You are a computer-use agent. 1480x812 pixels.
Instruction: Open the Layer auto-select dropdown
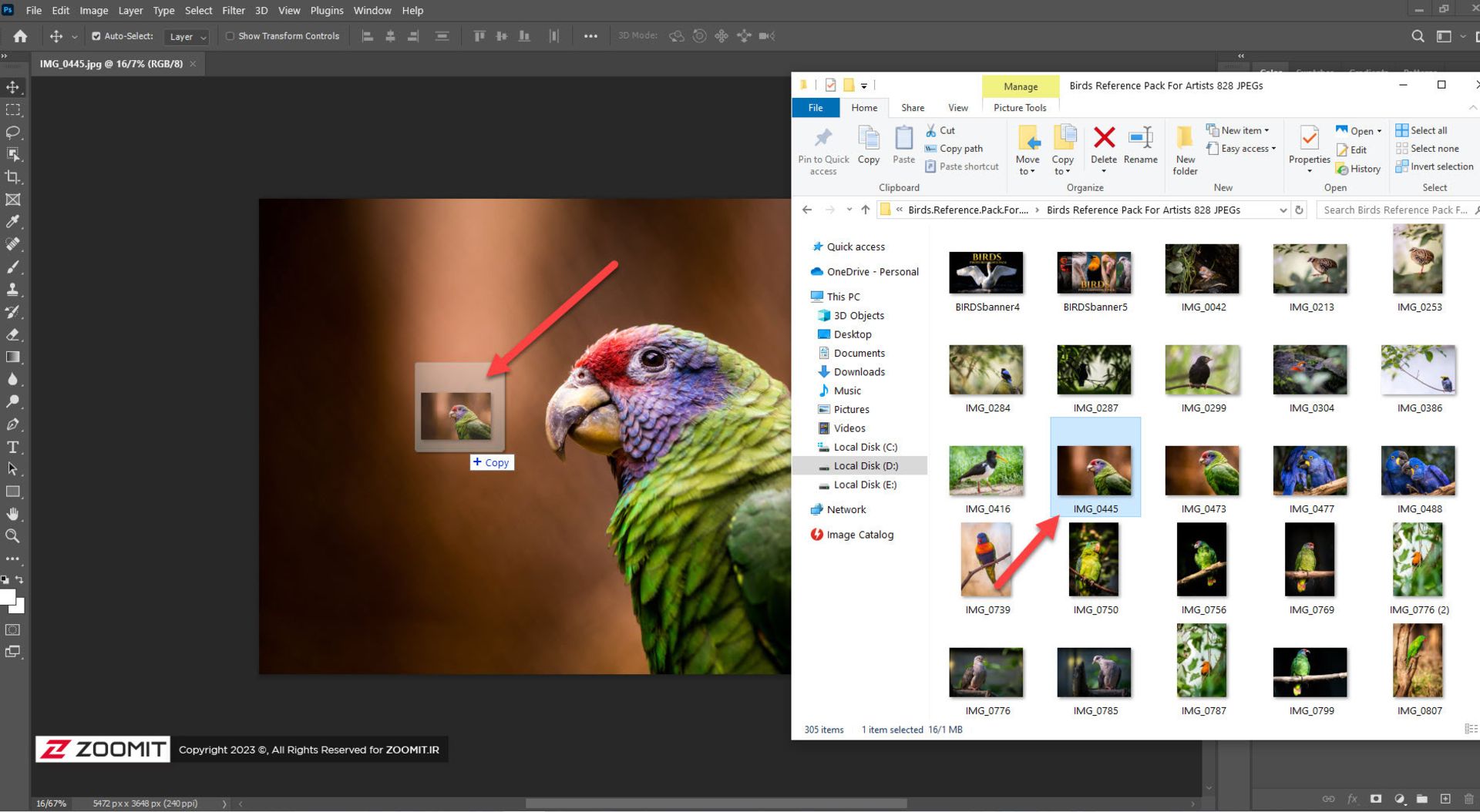coord(188,37)
